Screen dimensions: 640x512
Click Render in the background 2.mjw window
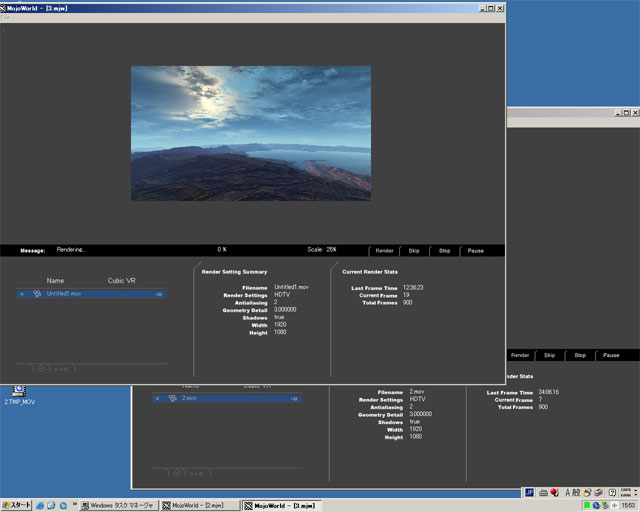tap(520, 355)
